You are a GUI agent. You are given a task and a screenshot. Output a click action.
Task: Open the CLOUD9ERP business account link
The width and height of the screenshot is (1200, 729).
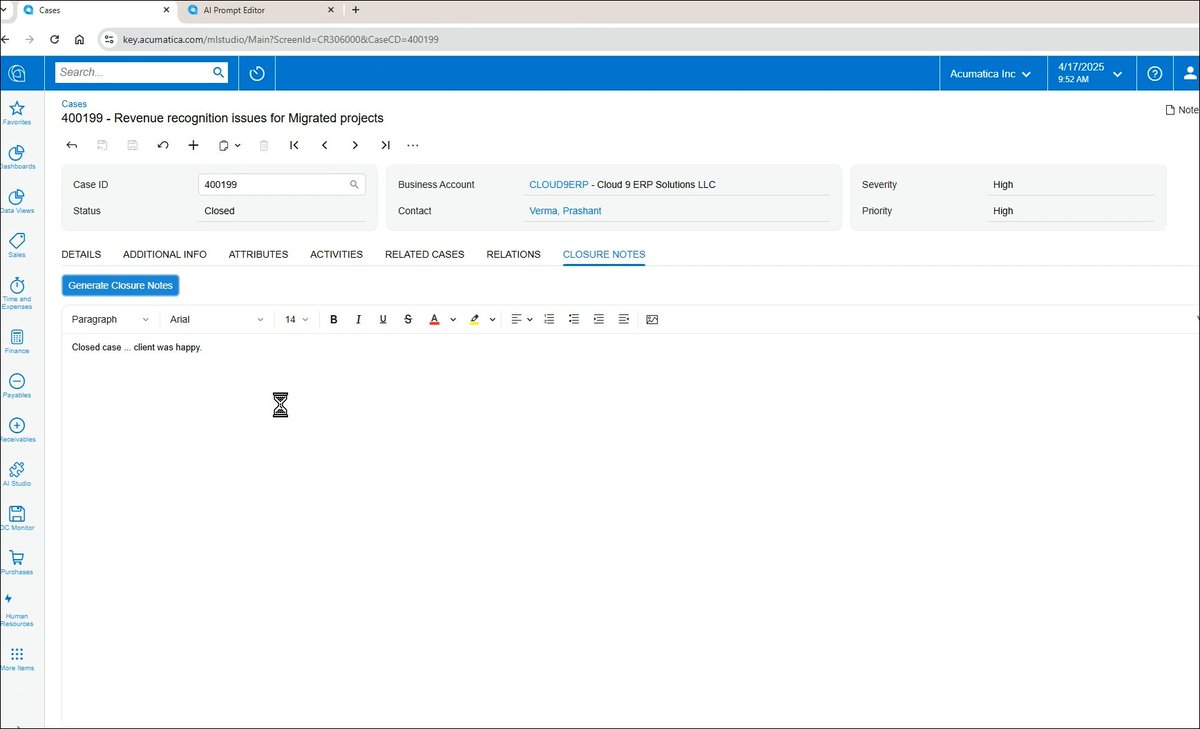pos(558,185)
